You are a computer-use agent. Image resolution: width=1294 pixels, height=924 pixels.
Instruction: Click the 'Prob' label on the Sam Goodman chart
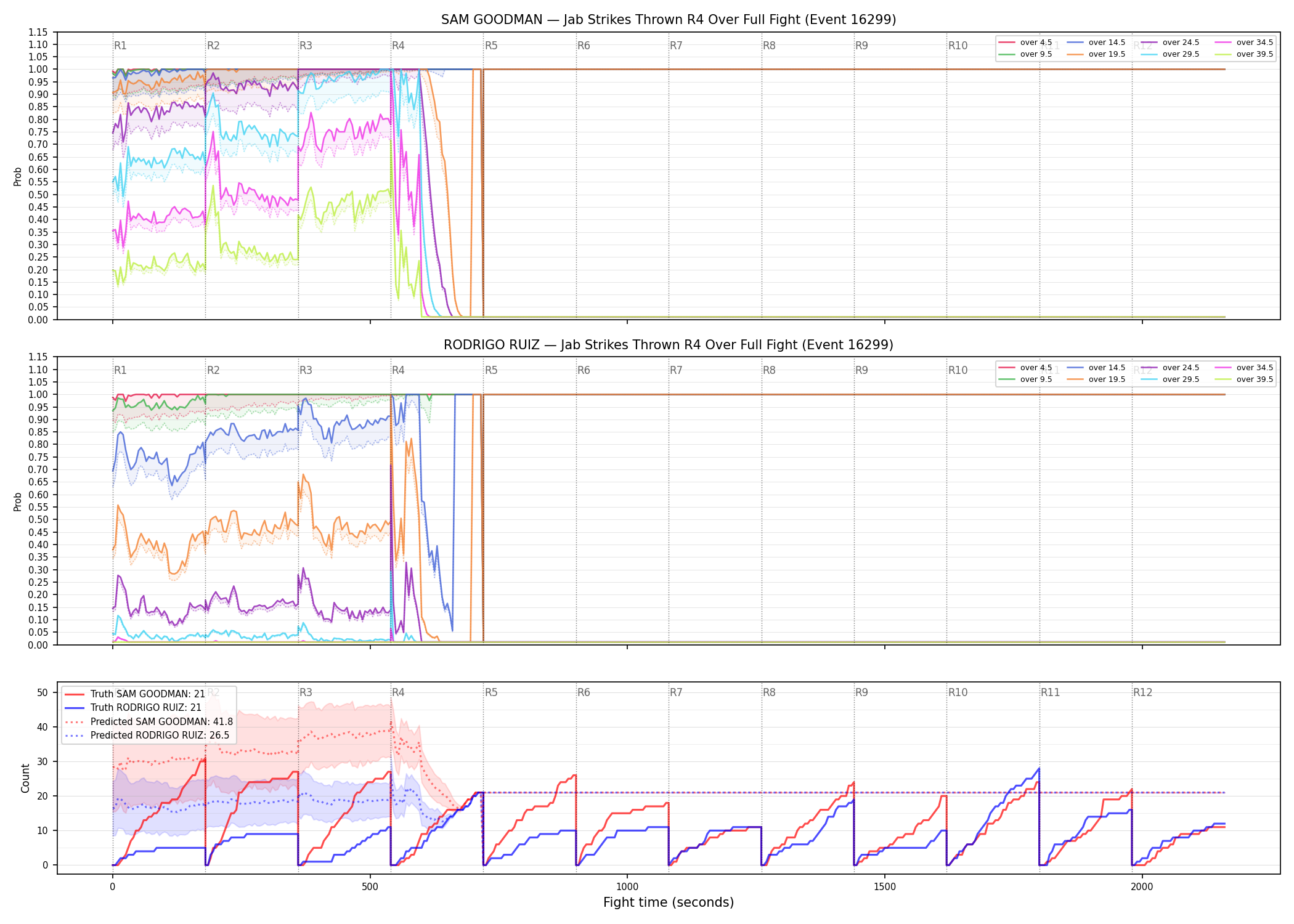(x=18, y=177)
